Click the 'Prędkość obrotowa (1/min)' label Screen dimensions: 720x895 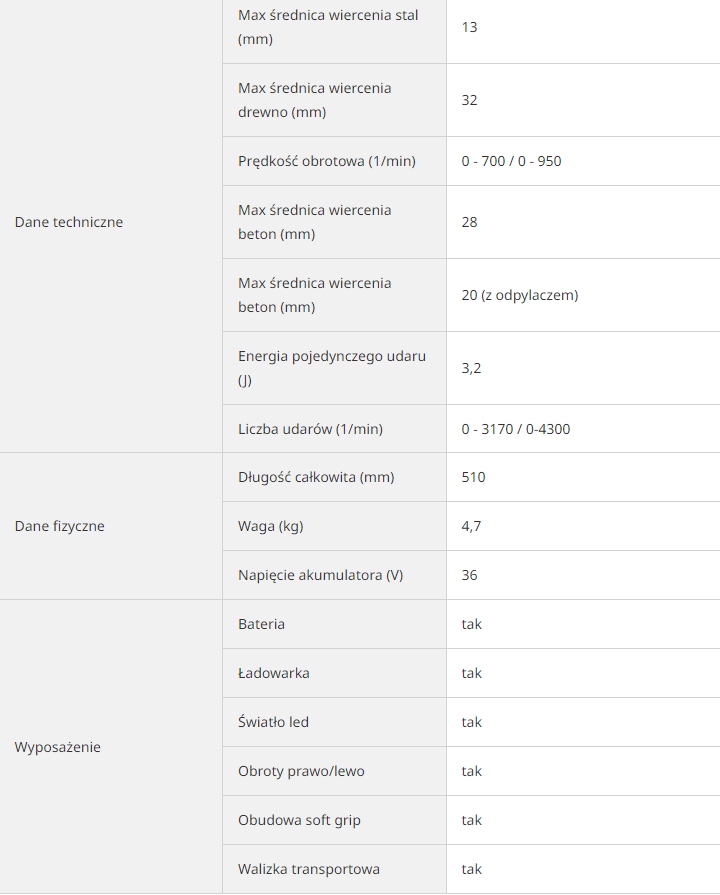click(327, 161)
